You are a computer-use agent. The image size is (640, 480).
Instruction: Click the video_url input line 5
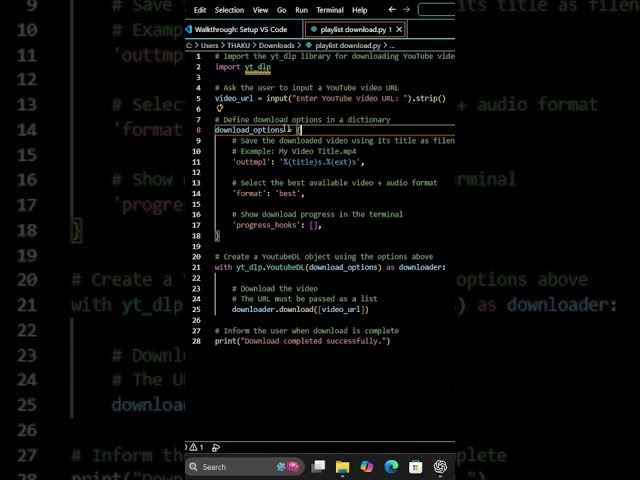[x=330, y=98]
